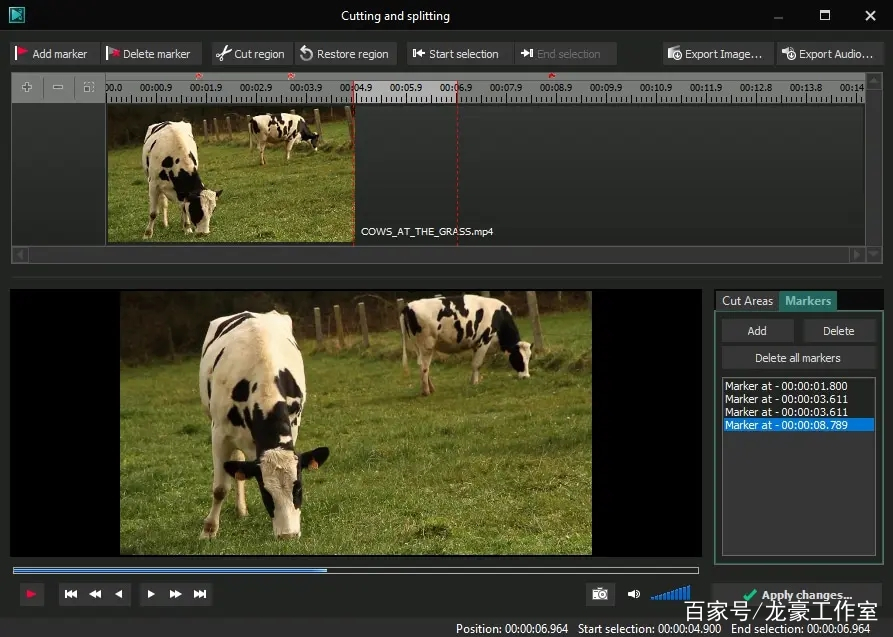Image resolution: width=893 pixels, height=637 pixels.
Task: Zoom out timeline with minus icon
Action: (58, 87)
